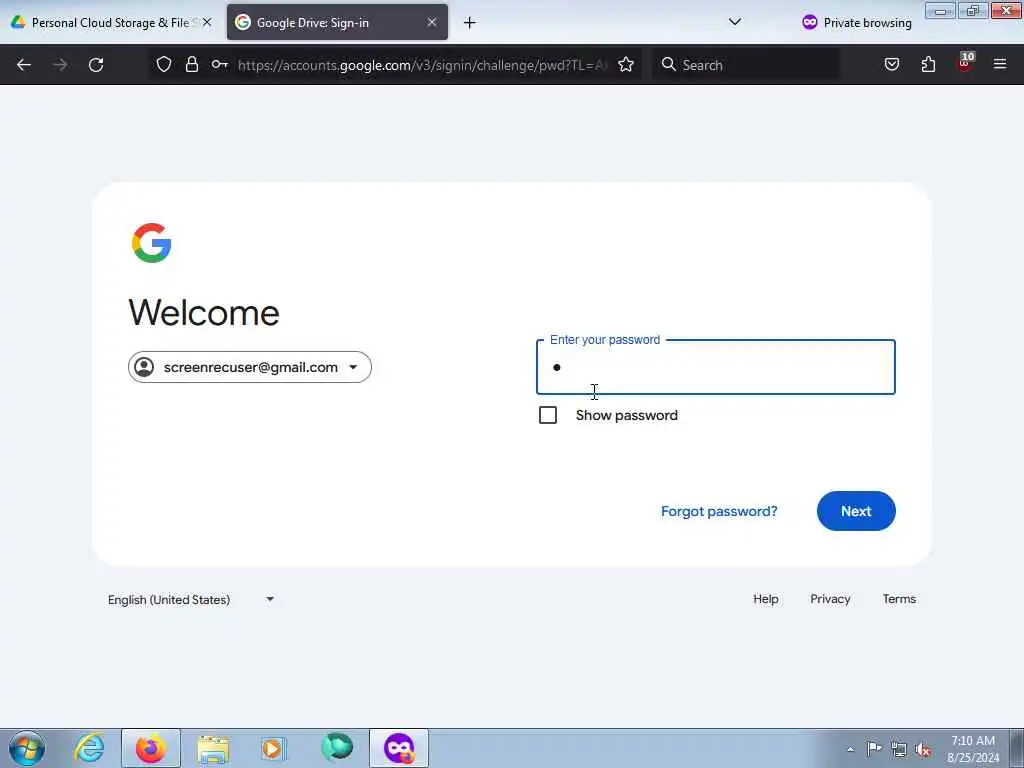
Task: Tick the Show password checkbox
Action: pos(548,415)
